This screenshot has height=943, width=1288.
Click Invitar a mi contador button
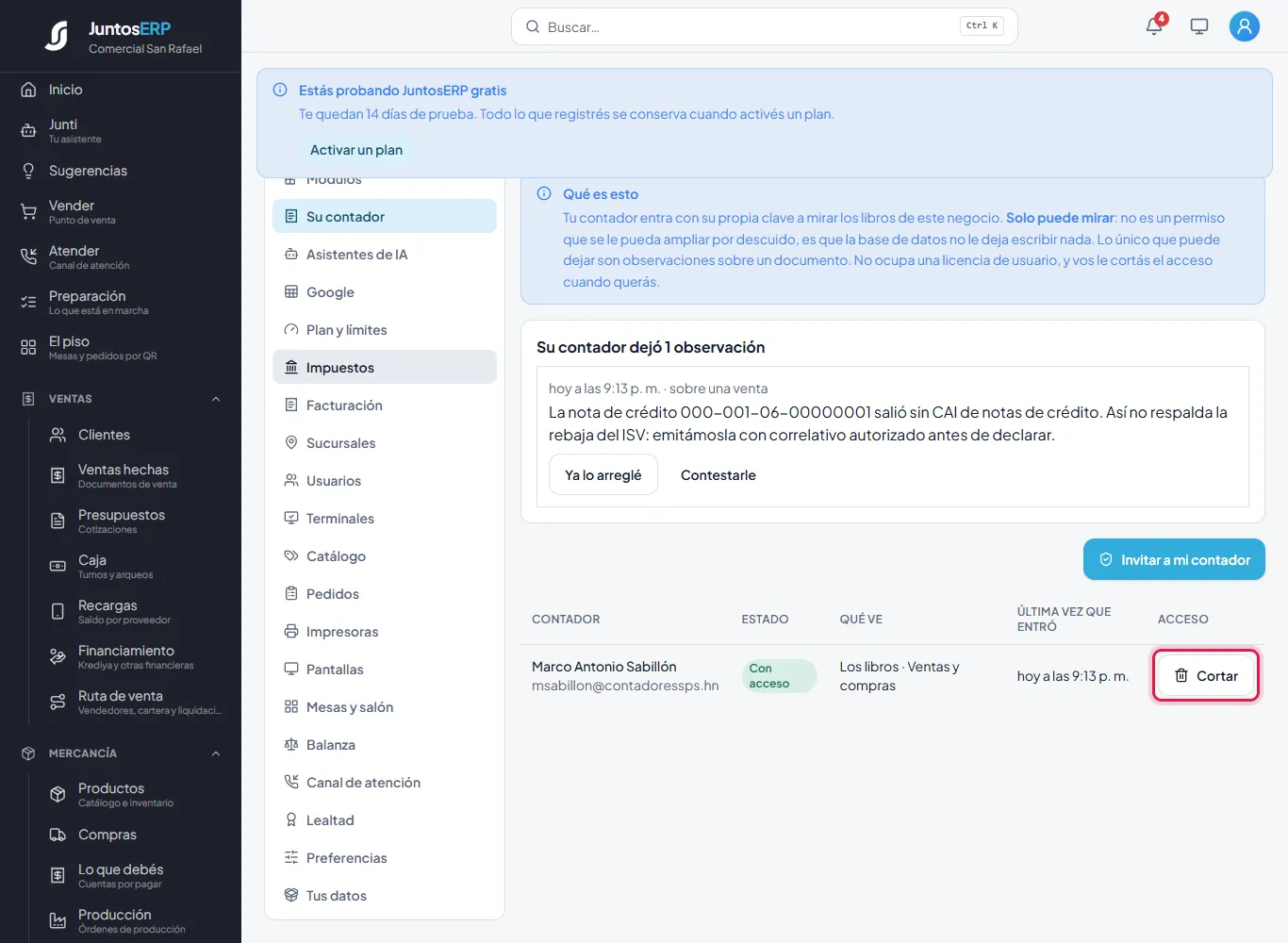[x=1174, y=559]
